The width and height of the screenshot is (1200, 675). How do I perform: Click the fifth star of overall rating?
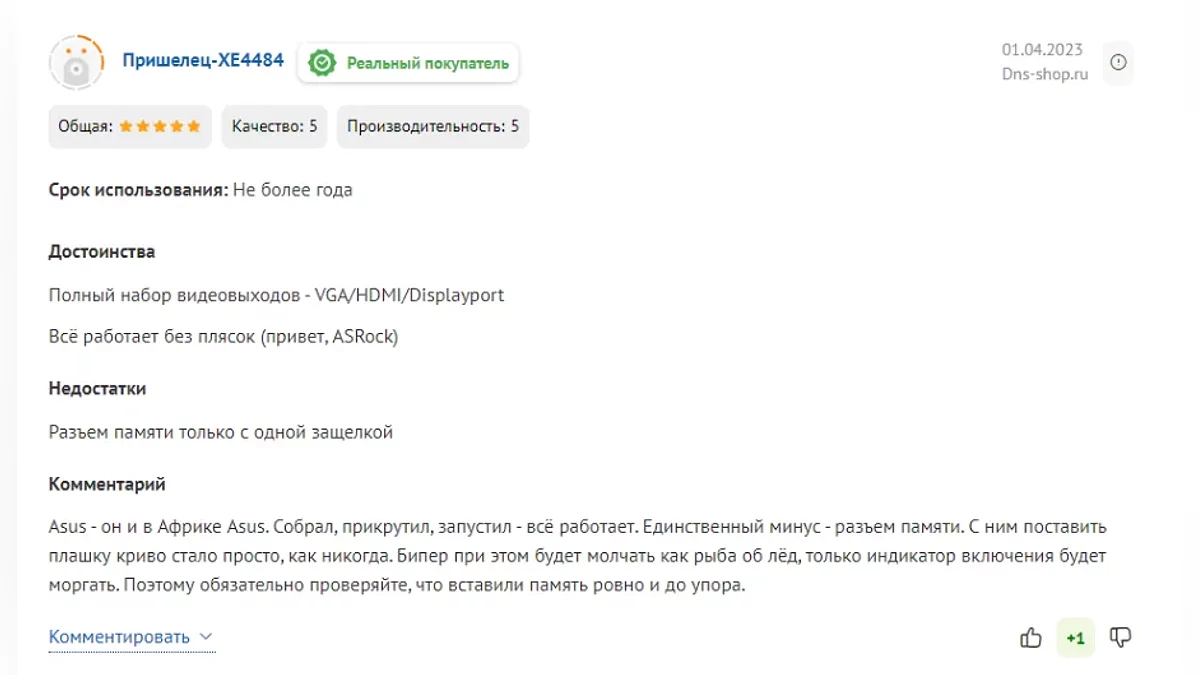[x=194, y=127]
